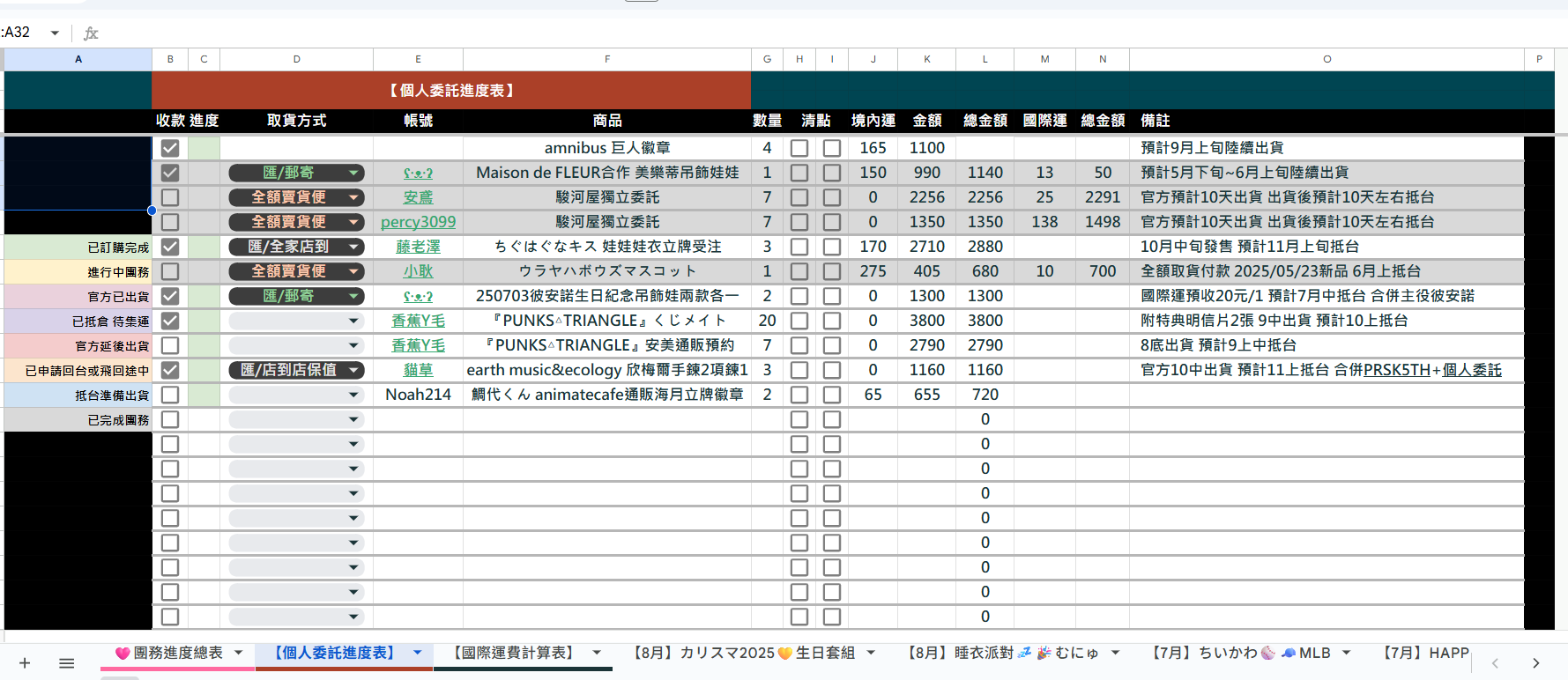Expand the 匯/全家店到 pickup method dropdown
1568x680 pixels.
(353, 247)
